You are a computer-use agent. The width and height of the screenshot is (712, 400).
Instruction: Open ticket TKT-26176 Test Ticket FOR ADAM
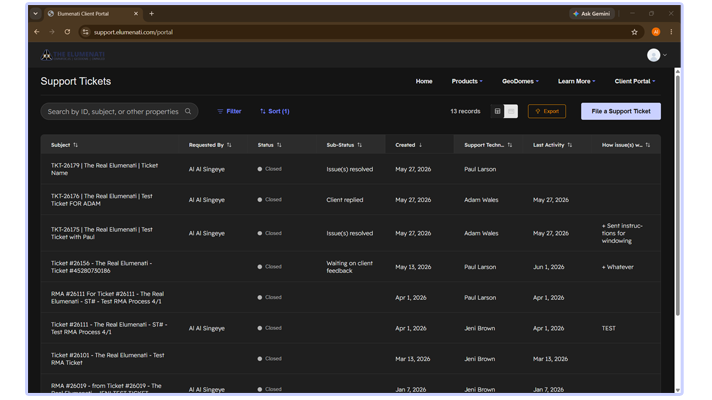point(102,200)
